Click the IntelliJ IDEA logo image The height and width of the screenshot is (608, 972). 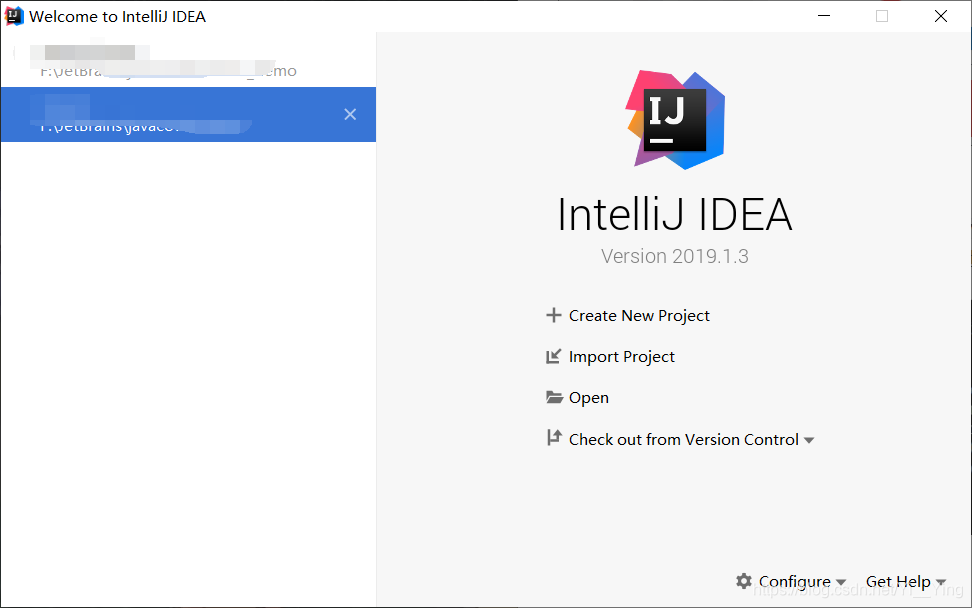tap(675, 120)
